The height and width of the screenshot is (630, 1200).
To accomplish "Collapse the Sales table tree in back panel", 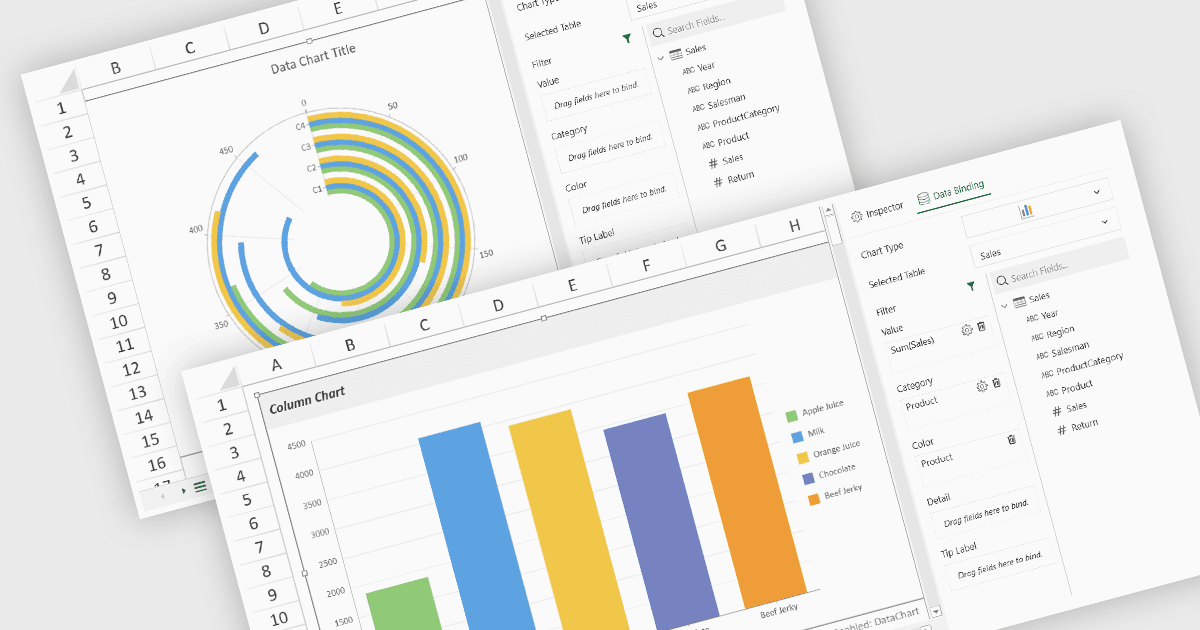I will click(x=661, y=57).
